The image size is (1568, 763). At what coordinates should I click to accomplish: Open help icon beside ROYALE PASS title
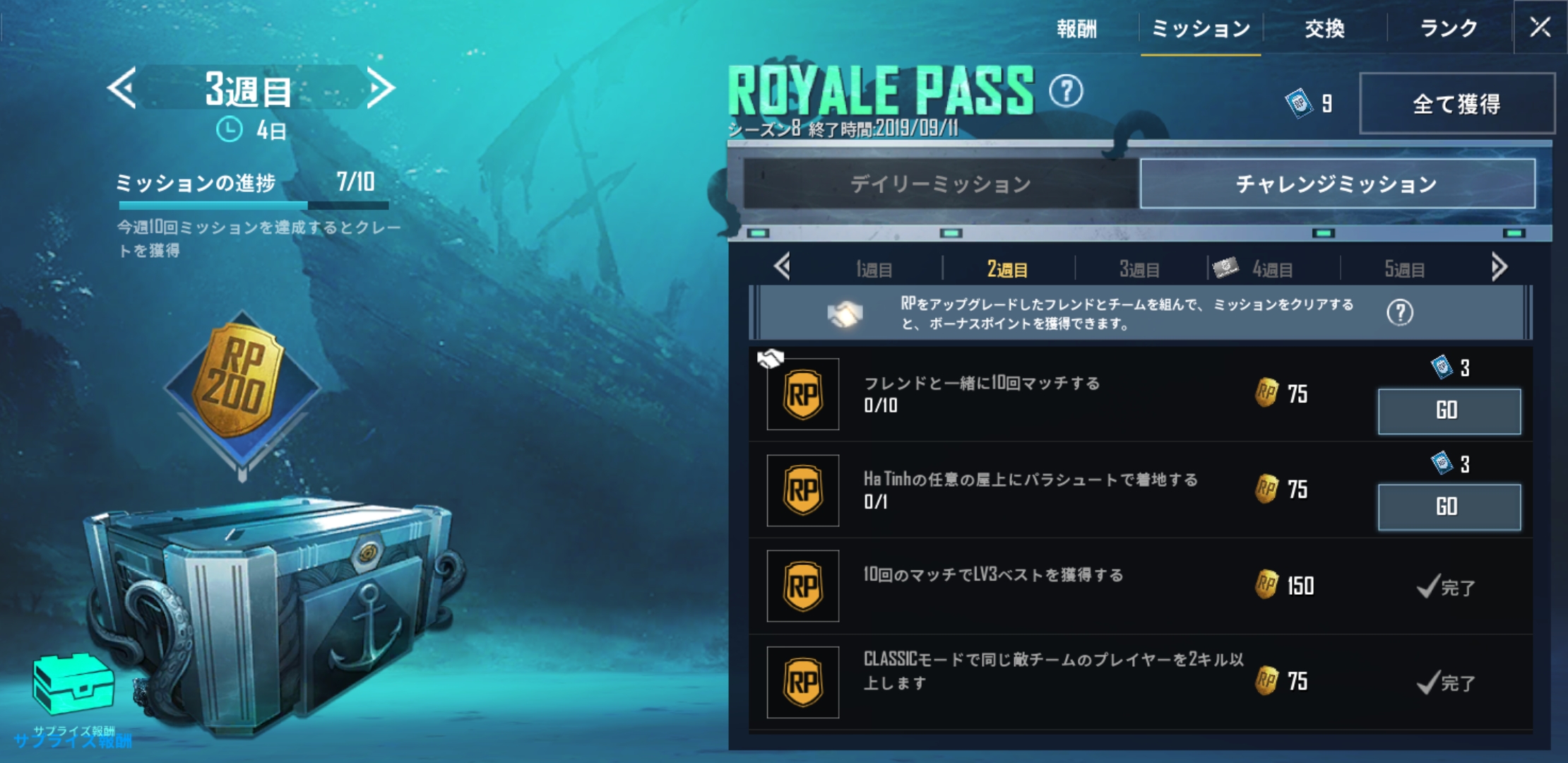(1065, 90)
